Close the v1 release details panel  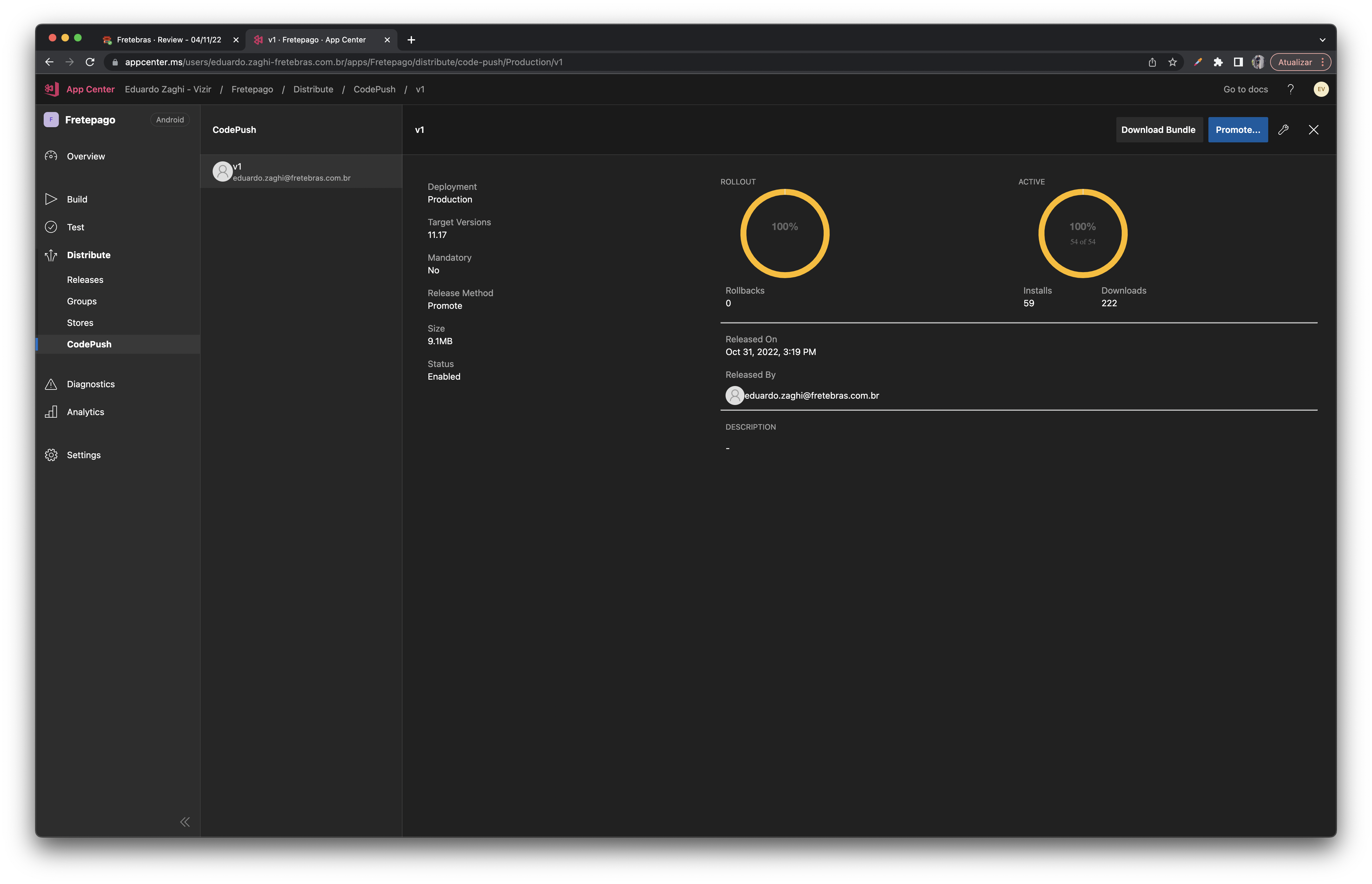point(1313,130)
